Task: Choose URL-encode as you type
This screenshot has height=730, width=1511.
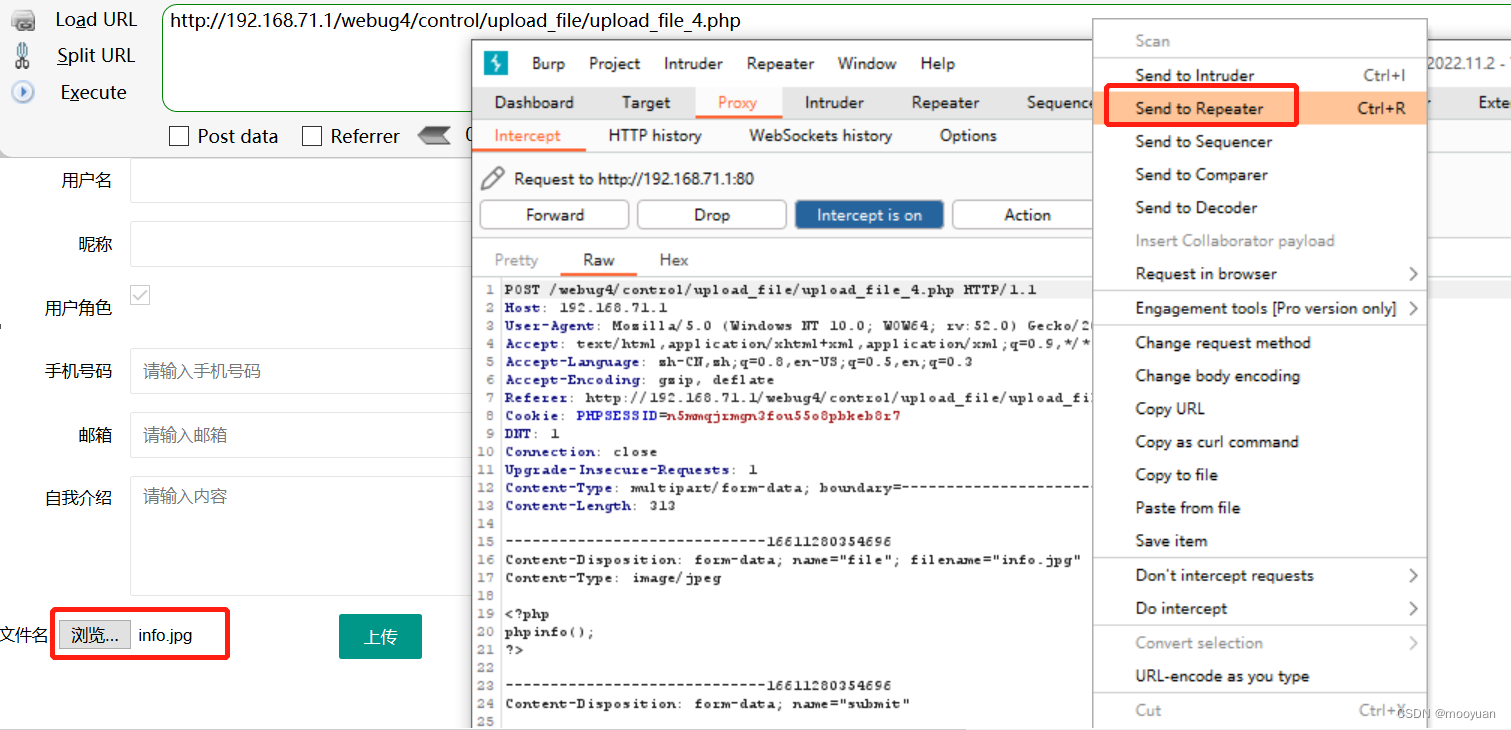Action: pyautogui.click(x=1260, y=676)
